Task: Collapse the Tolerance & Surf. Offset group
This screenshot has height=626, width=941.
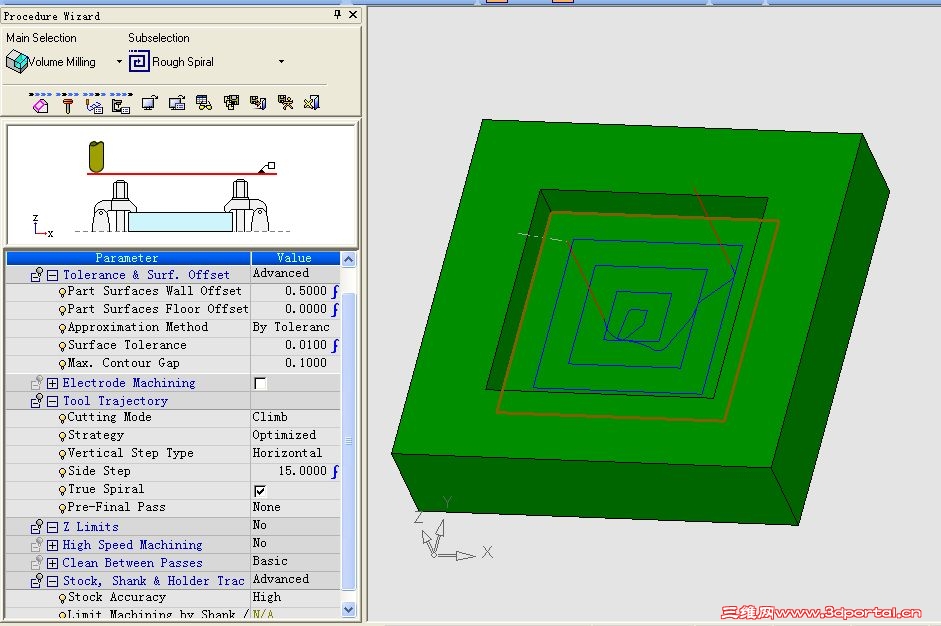Action: [52, 275]
